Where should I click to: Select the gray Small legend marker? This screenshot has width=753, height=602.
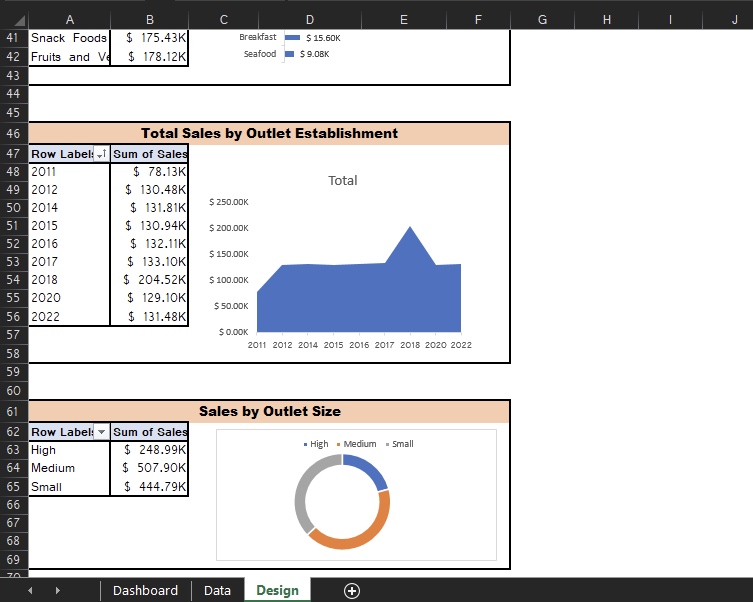click(387, 444)
